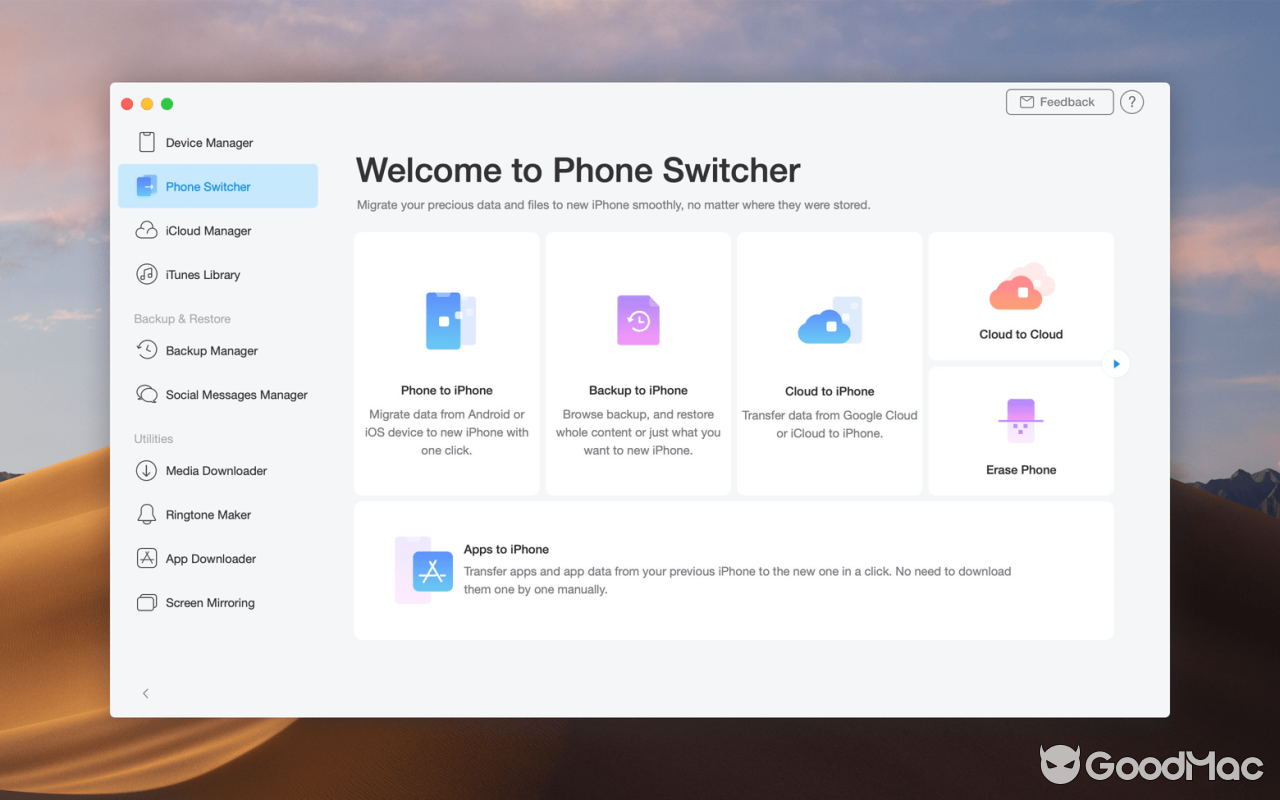Click the Backup Manager icon
The width and height of the screenshot is (1280, 800).
coord(146,350)
